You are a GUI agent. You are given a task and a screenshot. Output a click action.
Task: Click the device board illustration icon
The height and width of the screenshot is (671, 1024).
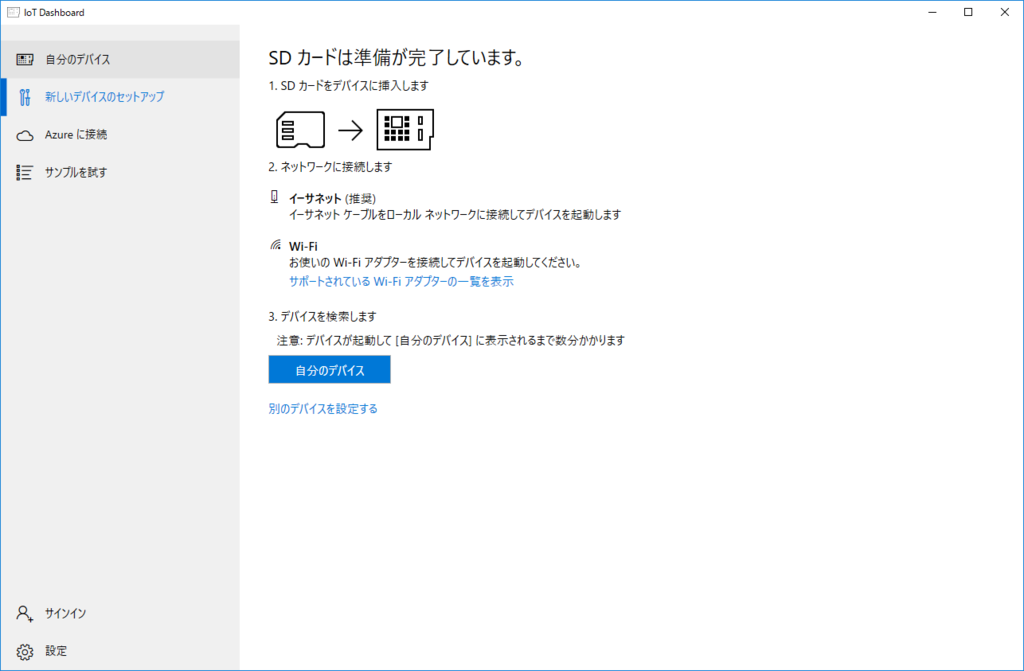click(x=405, y=129)
